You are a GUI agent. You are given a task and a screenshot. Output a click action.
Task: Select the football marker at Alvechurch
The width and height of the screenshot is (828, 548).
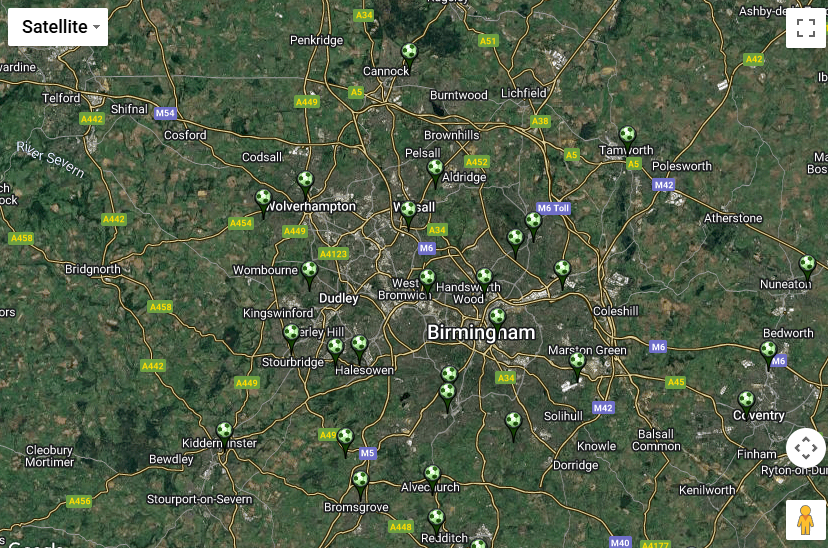(x=432, y=478)
